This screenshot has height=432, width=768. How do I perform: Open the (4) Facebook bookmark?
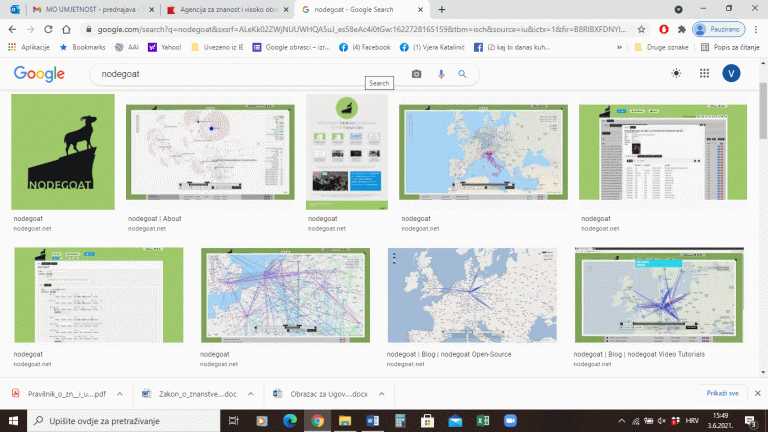click(365, 48)
